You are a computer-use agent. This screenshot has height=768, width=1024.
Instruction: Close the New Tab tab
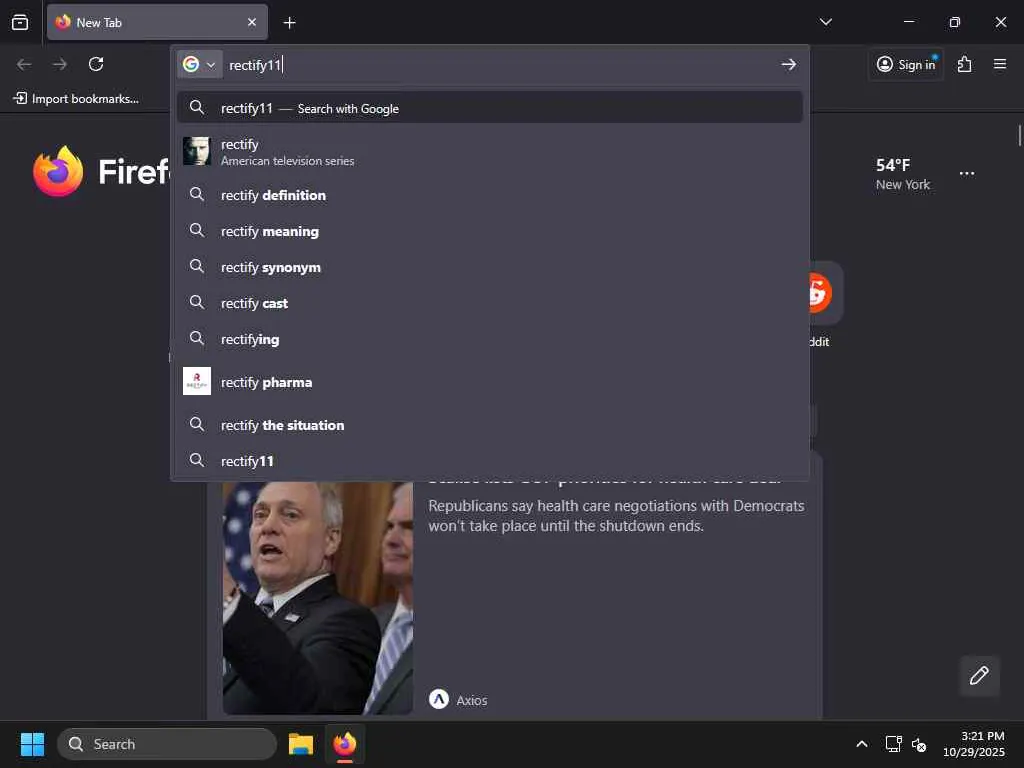[252, 22]
